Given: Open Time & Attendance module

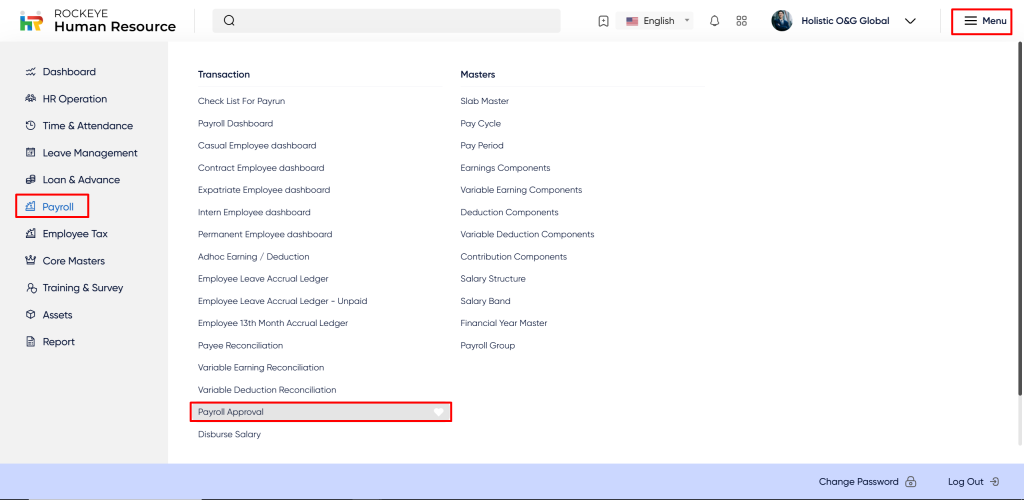Looking at the screenshot, I should coord(87,126).
